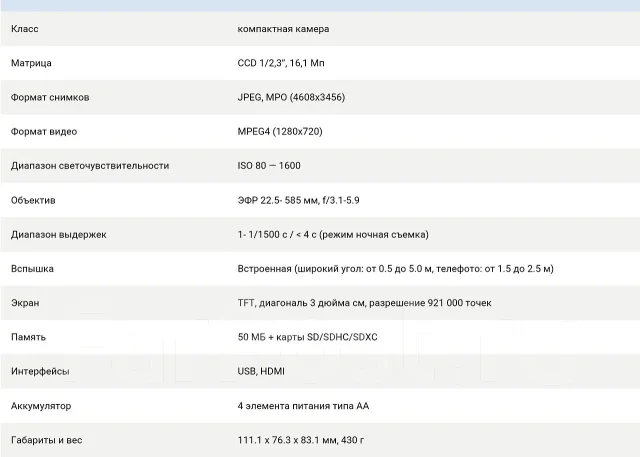640x457 pixels.
Task: Click the 'компактная камера' value
Action: [x=283, y=29]
